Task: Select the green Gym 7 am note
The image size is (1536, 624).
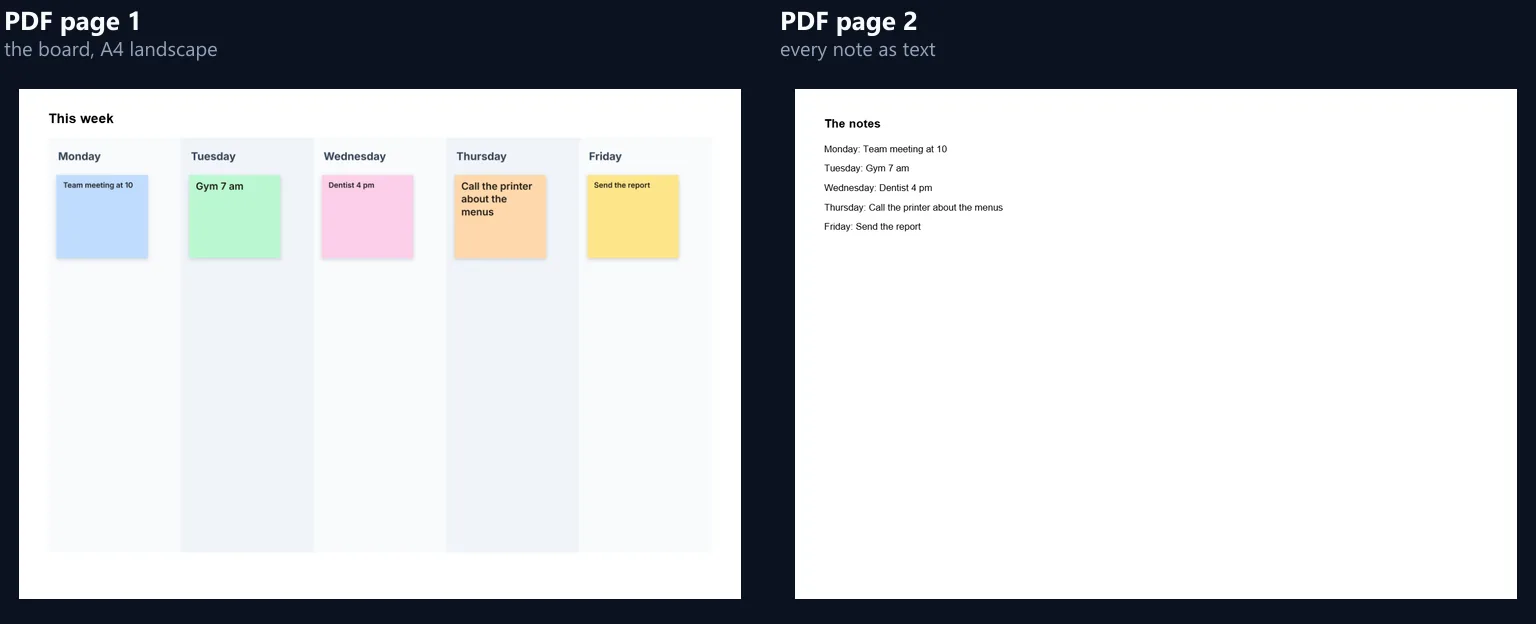Action: click(x=235, y=217)
